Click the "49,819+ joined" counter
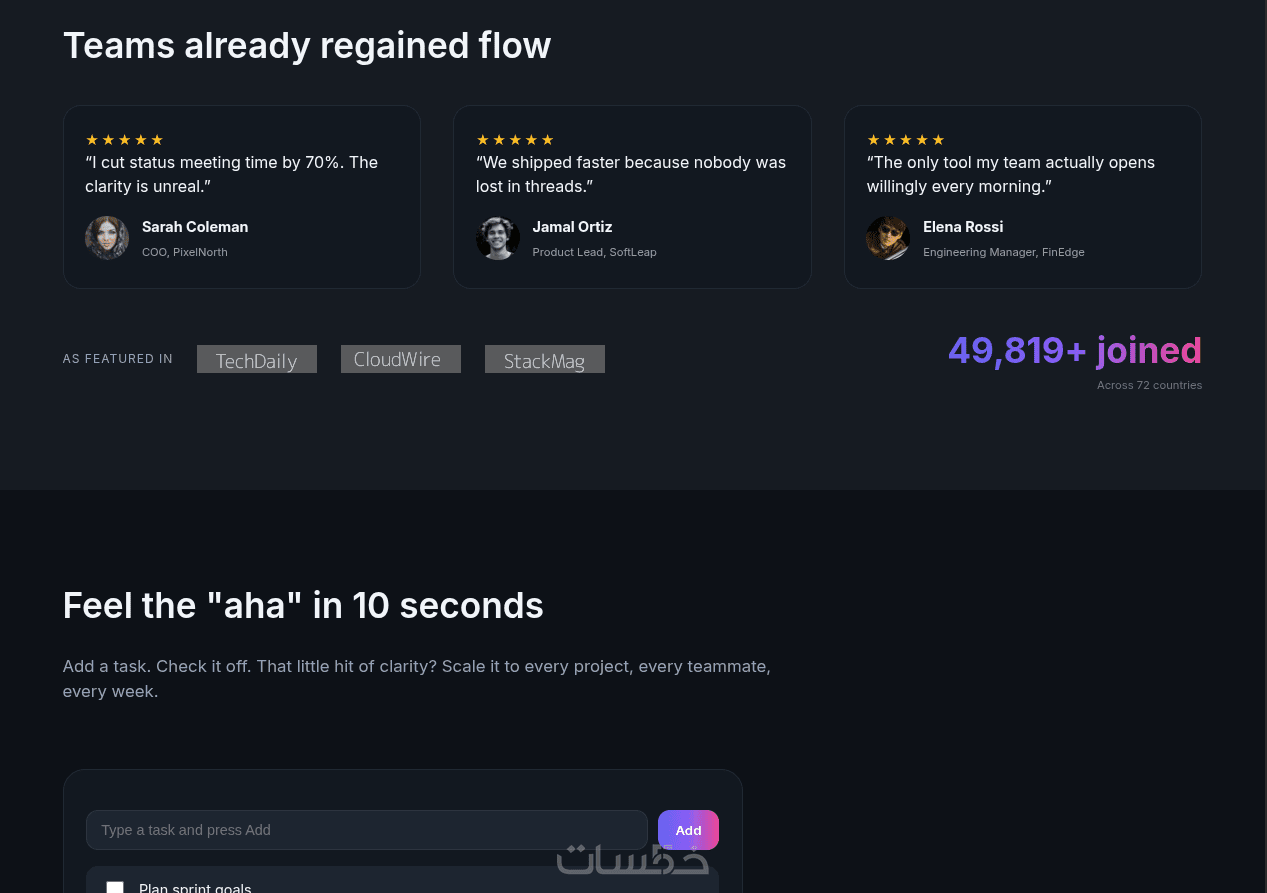 (1074, 350)
